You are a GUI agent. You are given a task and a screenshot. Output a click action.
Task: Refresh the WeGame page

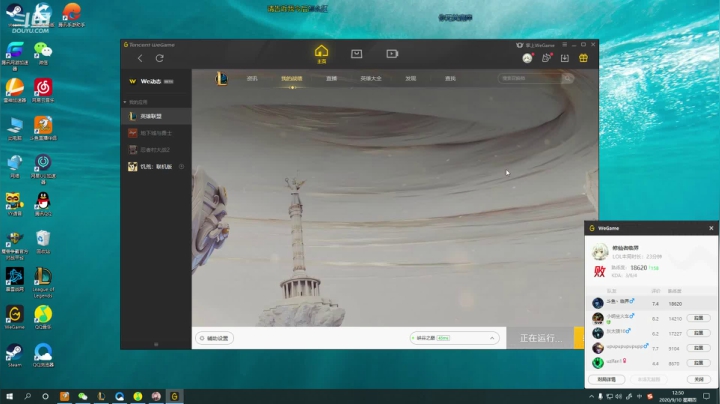click(x=159, y=58)
